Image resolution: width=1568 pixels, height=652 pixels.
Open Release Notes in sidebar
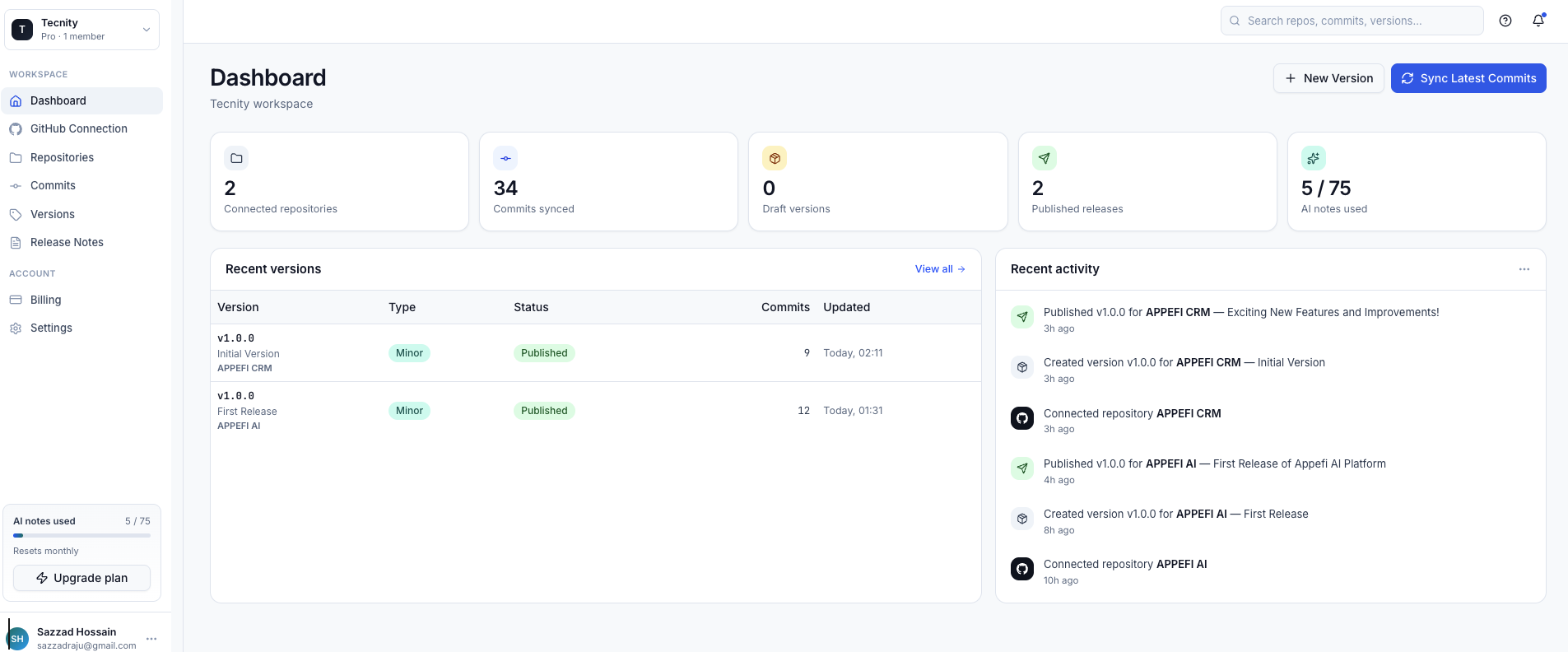[x=82, y=242]
